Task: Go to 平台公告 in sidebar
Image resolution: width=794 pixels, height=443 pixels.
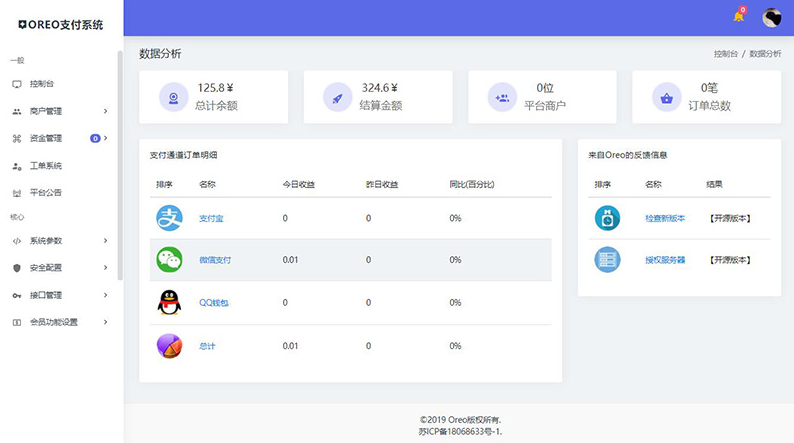Action: tap(46, 193)
